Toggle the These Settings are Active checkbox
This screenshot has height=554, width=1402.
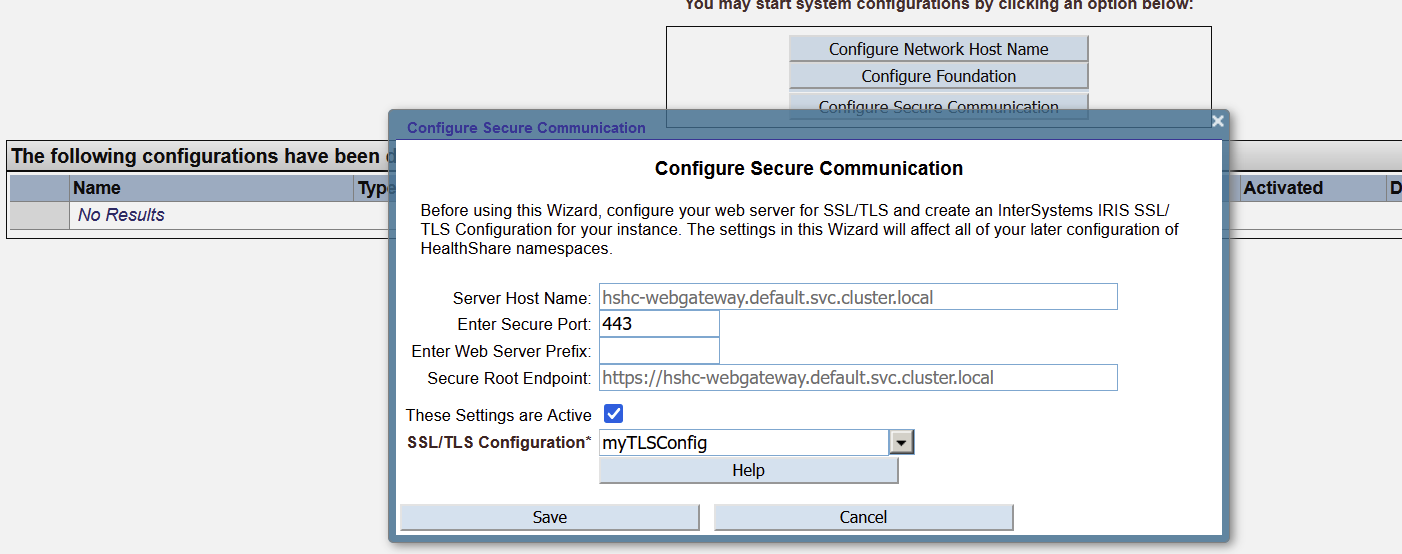tap(614, 414)
